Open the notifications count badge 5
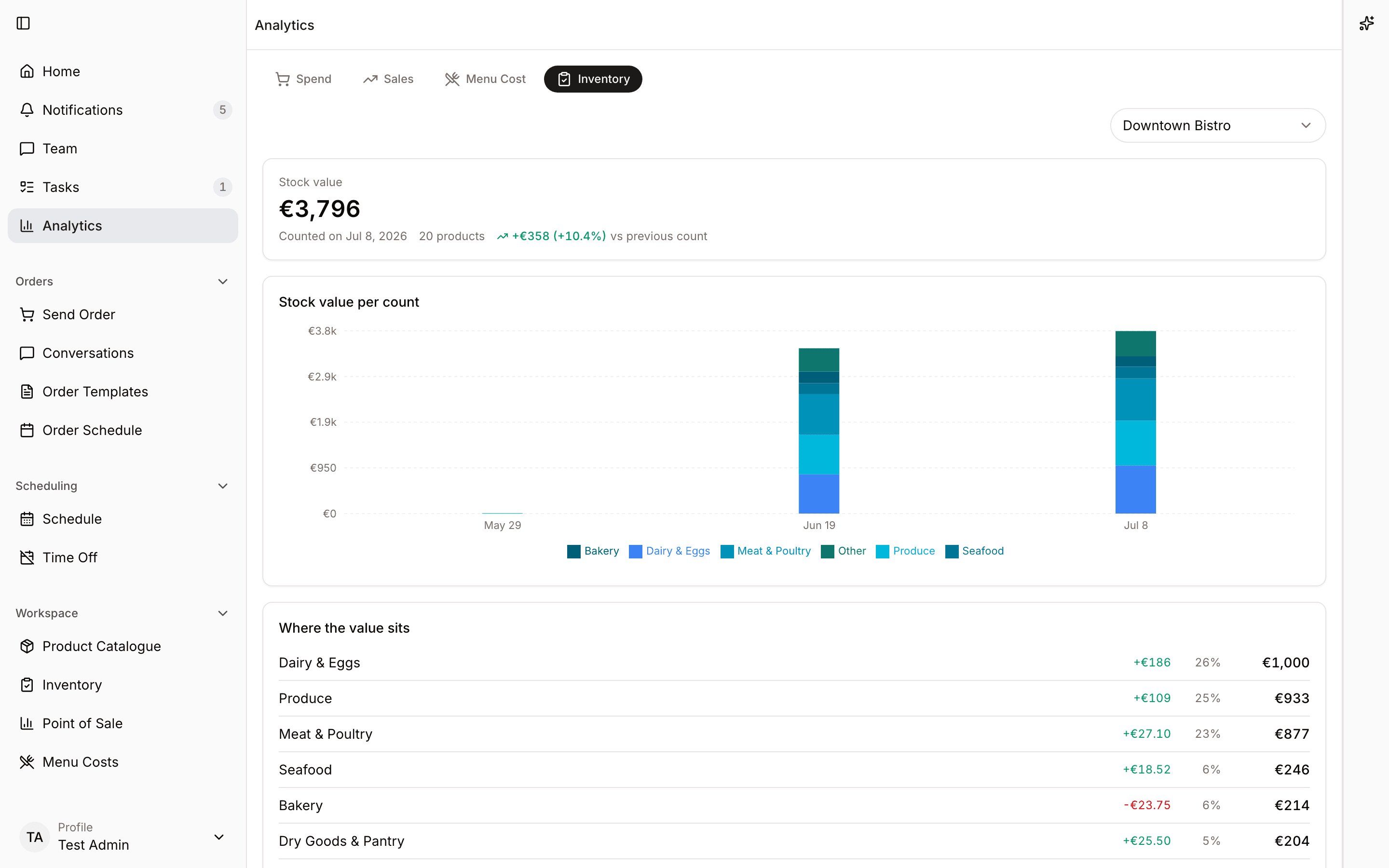1389x868 pixels. [x=223, y=109]
